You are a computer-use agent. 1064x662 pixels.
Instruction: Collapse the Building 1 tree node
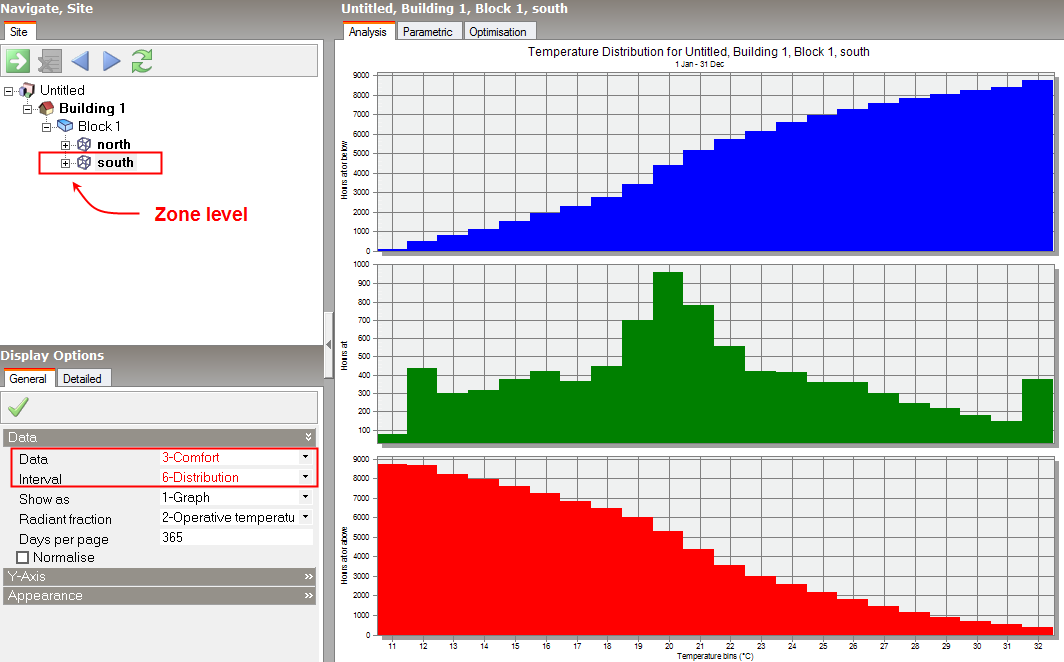point(28,109)
